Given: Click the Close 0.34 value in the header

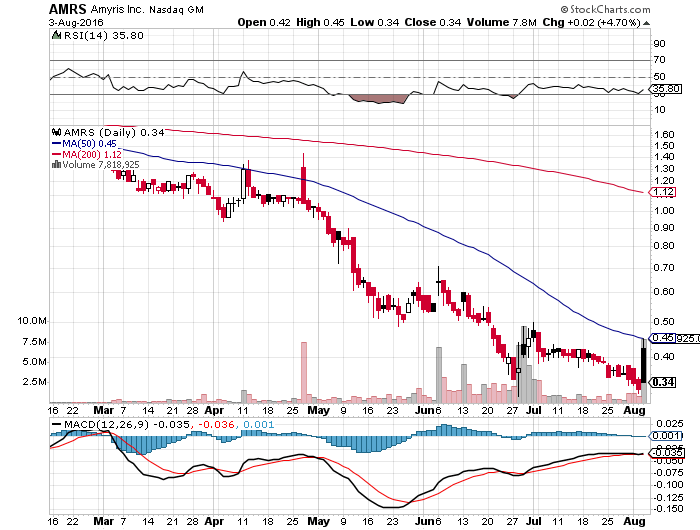Looking at the screenshot, I should [433, 22].
